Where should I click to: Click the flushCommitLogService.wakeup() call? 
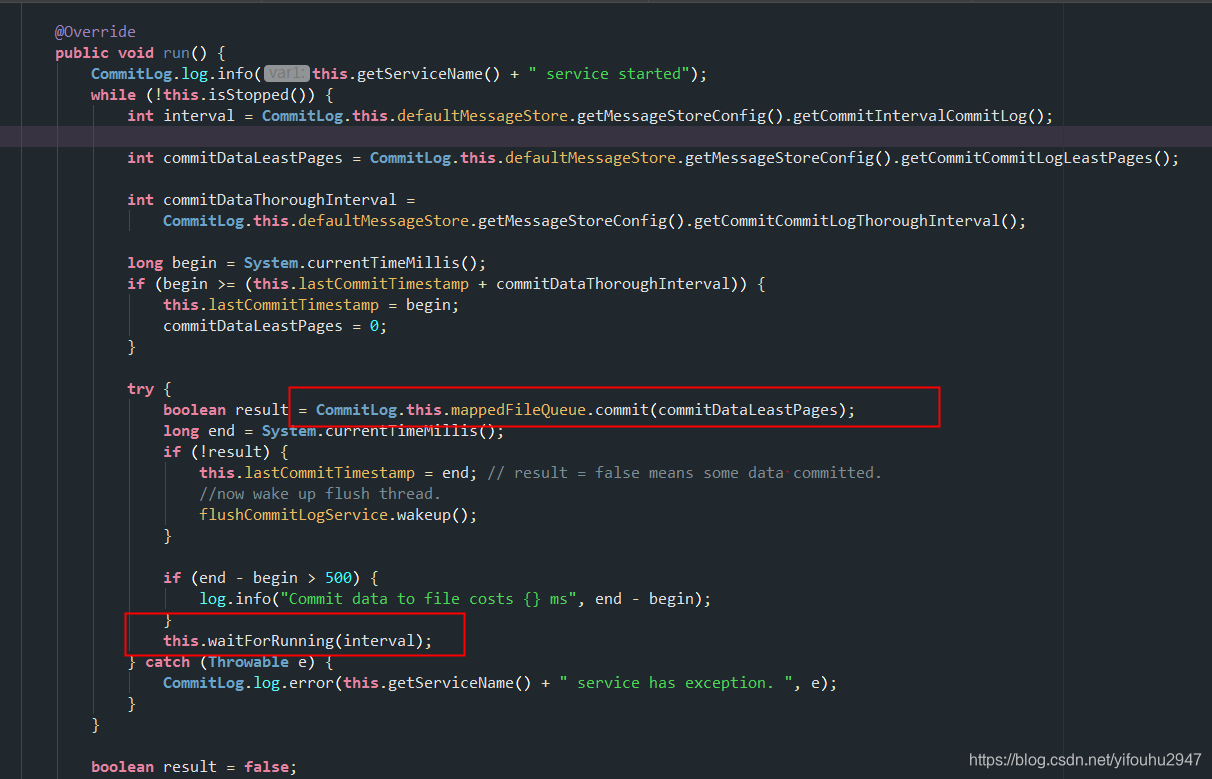pyautogui.click(x=338, y=515)
